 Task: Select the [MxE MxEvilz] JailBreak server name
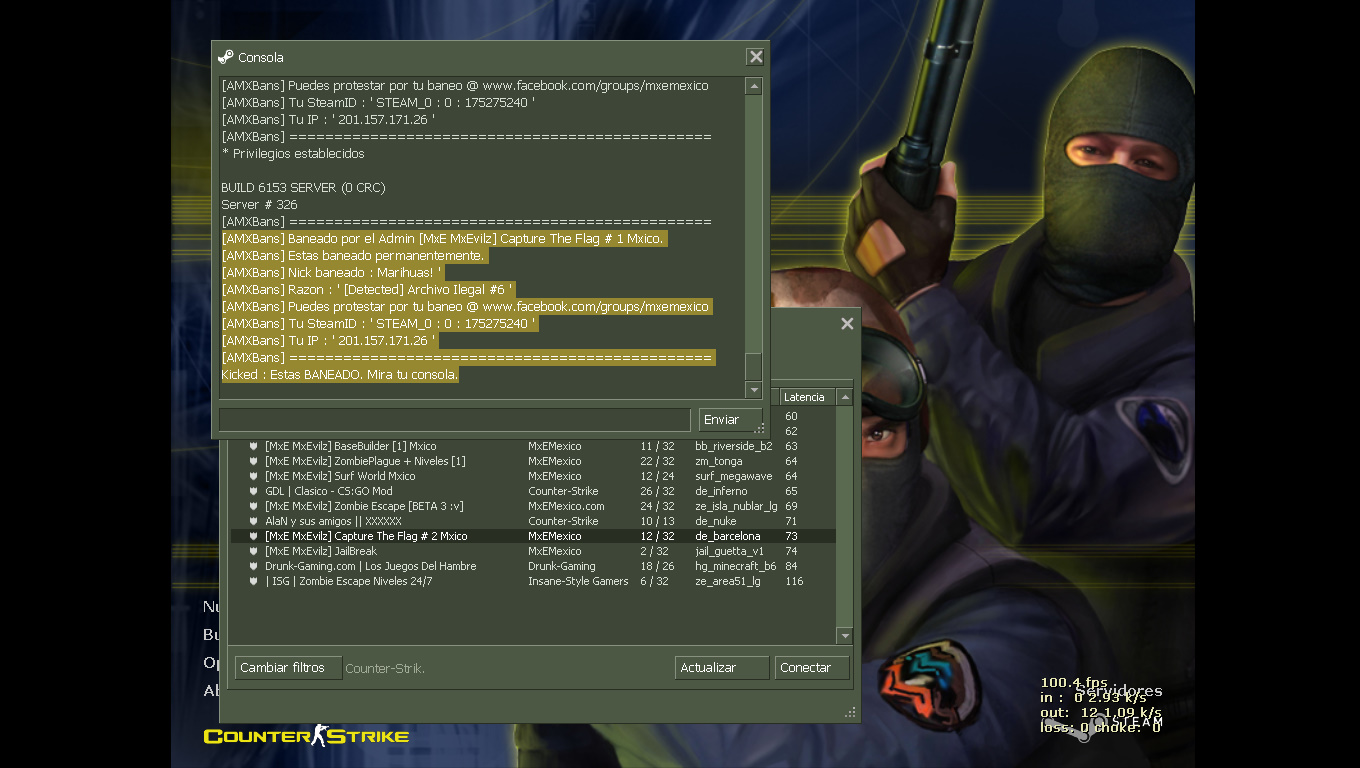[x=321, y=551]
